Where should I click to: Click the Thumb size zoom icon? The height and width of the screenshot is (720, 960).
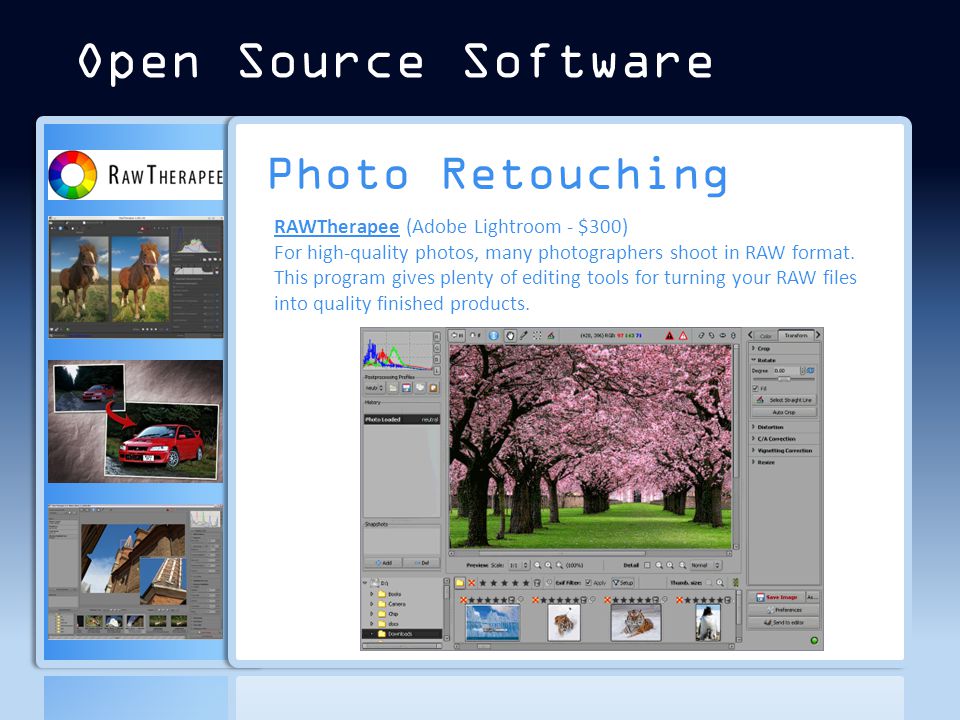tap(720, 583)
